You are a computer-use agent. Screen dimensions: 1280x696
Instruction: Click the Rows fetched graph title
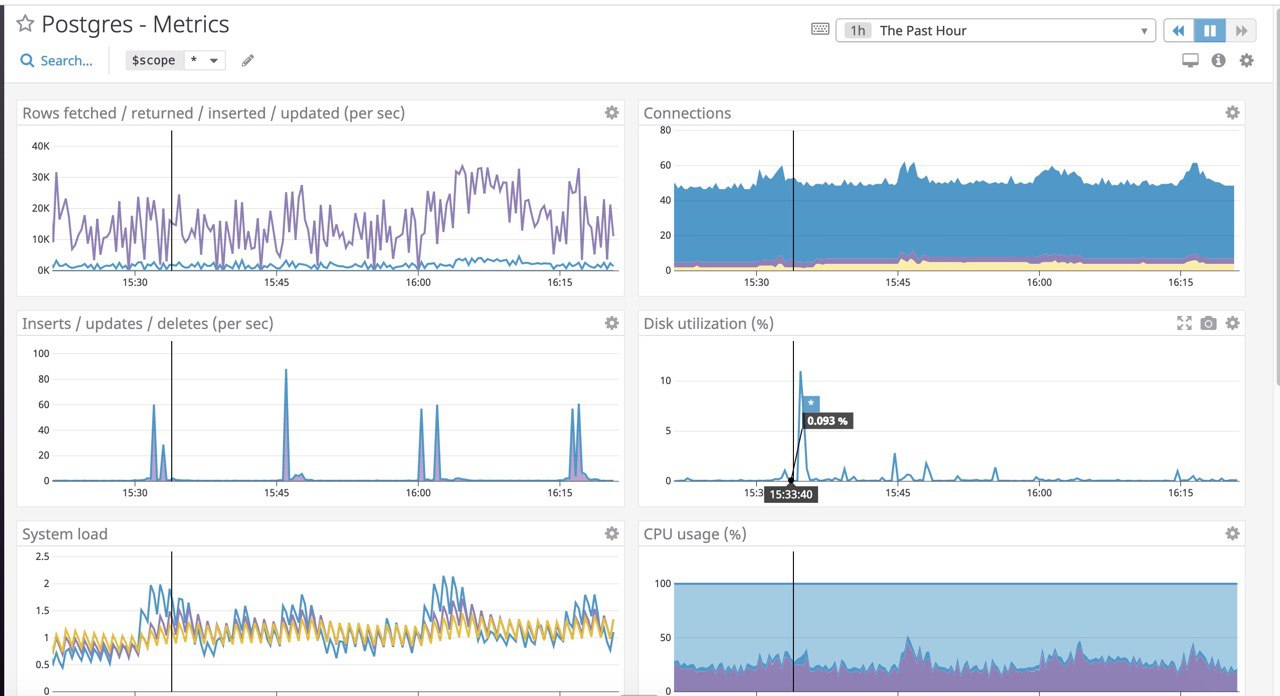pyautogui.click(x=214, y=113)
